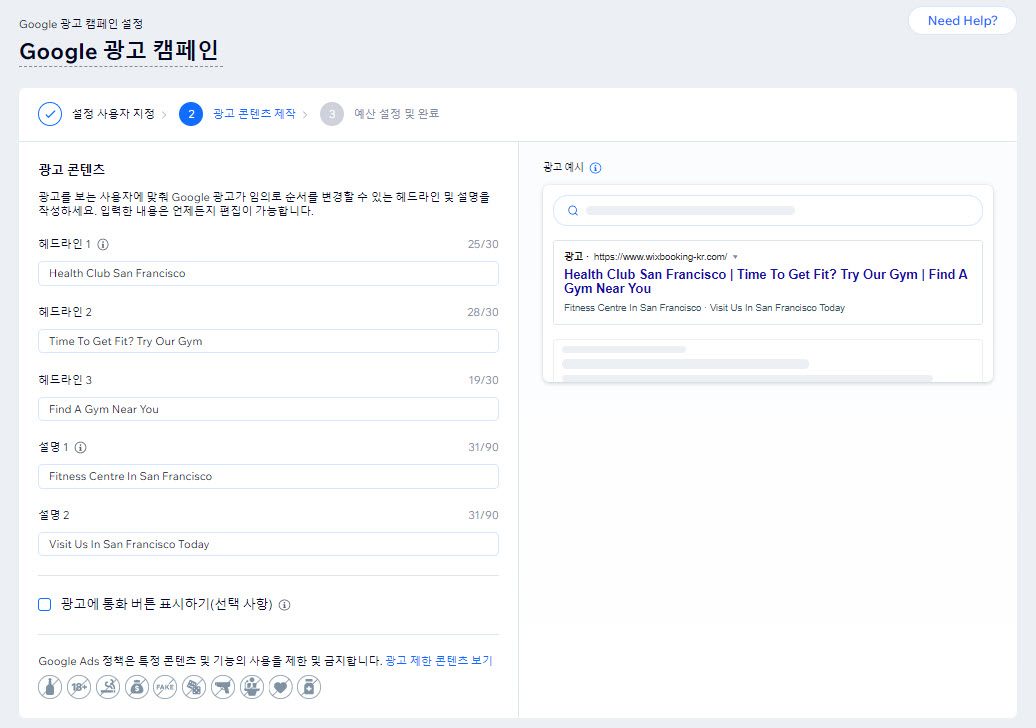Click info icon next to 설명 1
Screen dimensions: 1036x728
pyautogui.click(x=81, y=447)
